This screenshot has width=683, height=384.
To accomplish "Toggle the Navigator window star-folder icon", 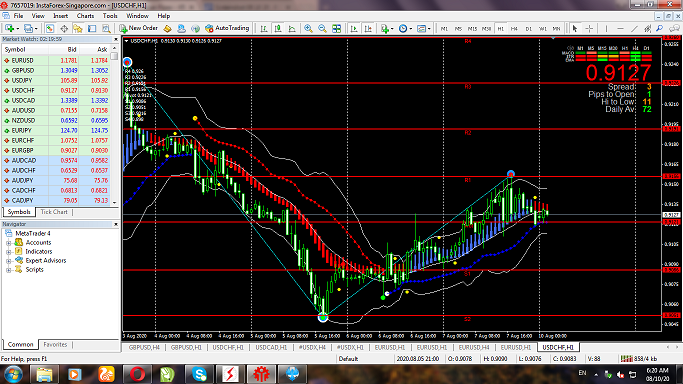I will coord(78,28).
